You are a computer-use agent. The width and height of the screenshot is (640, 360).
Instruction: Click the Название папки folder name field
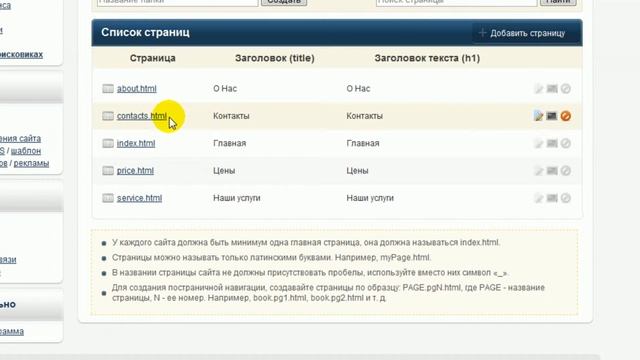(178, 2)
